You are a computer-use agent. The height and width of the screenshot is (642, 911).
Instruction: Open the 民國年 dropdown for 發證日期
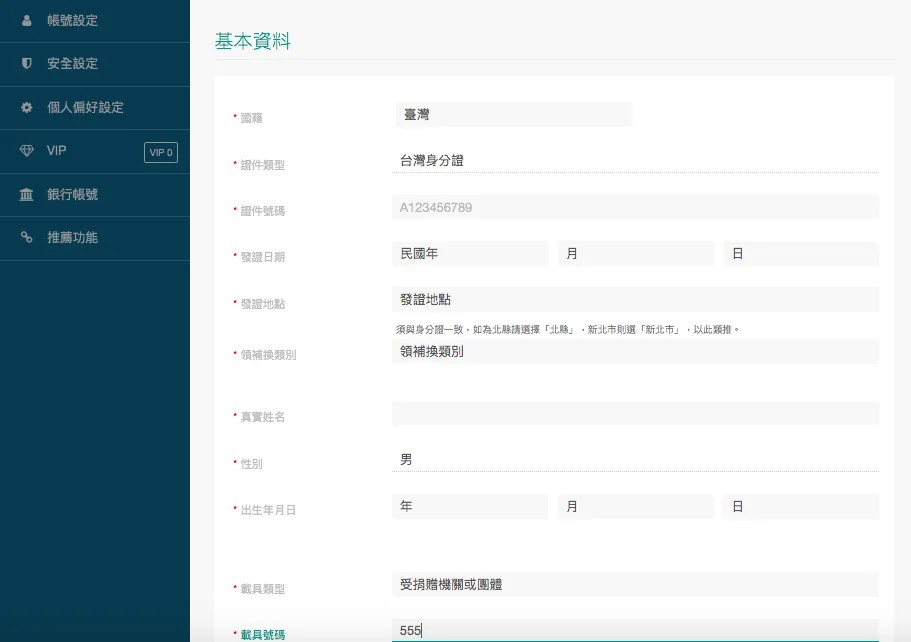click(470, 253)
